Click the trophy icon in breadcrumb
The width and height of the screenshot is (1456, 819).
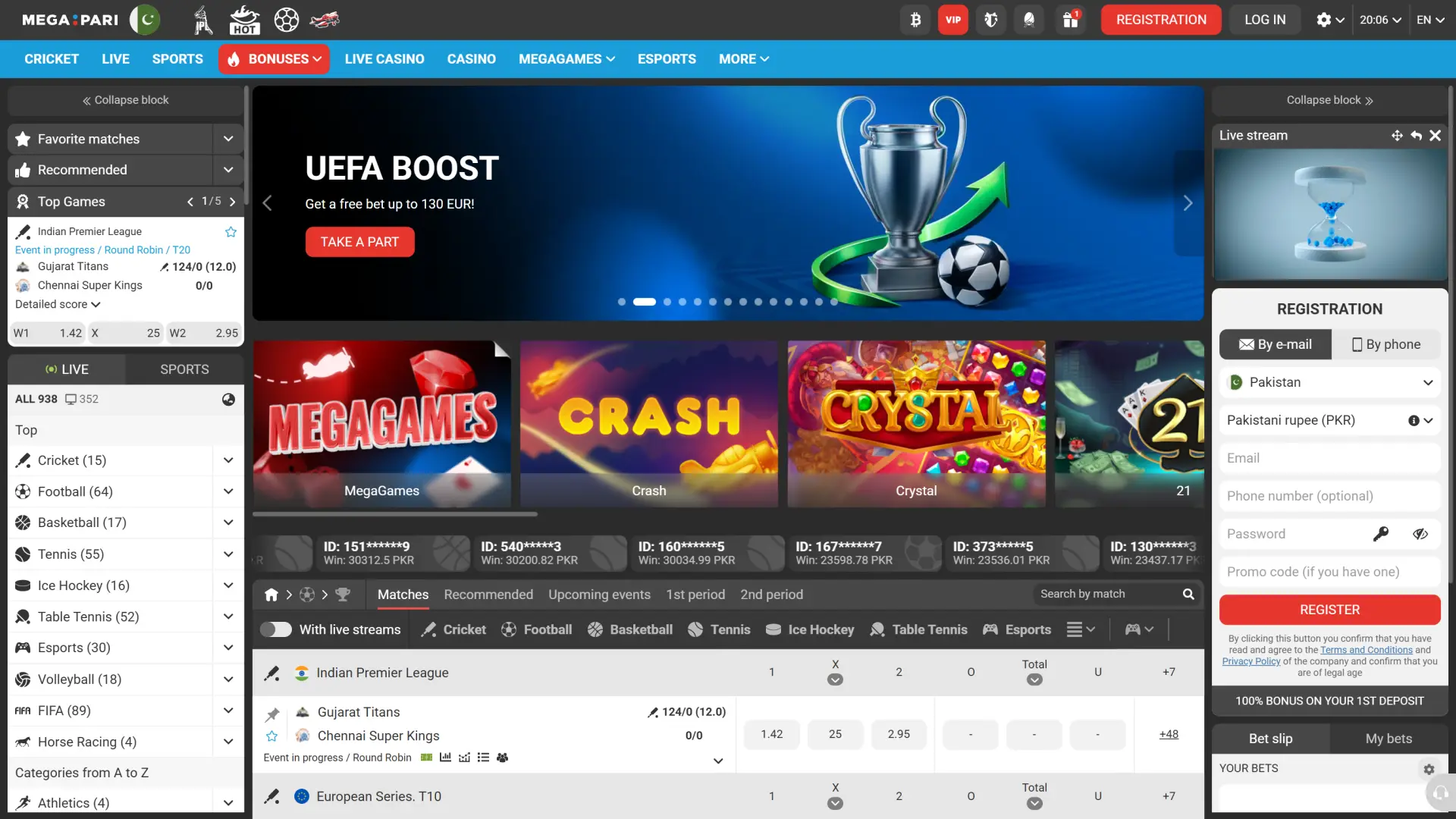[343, 595]
